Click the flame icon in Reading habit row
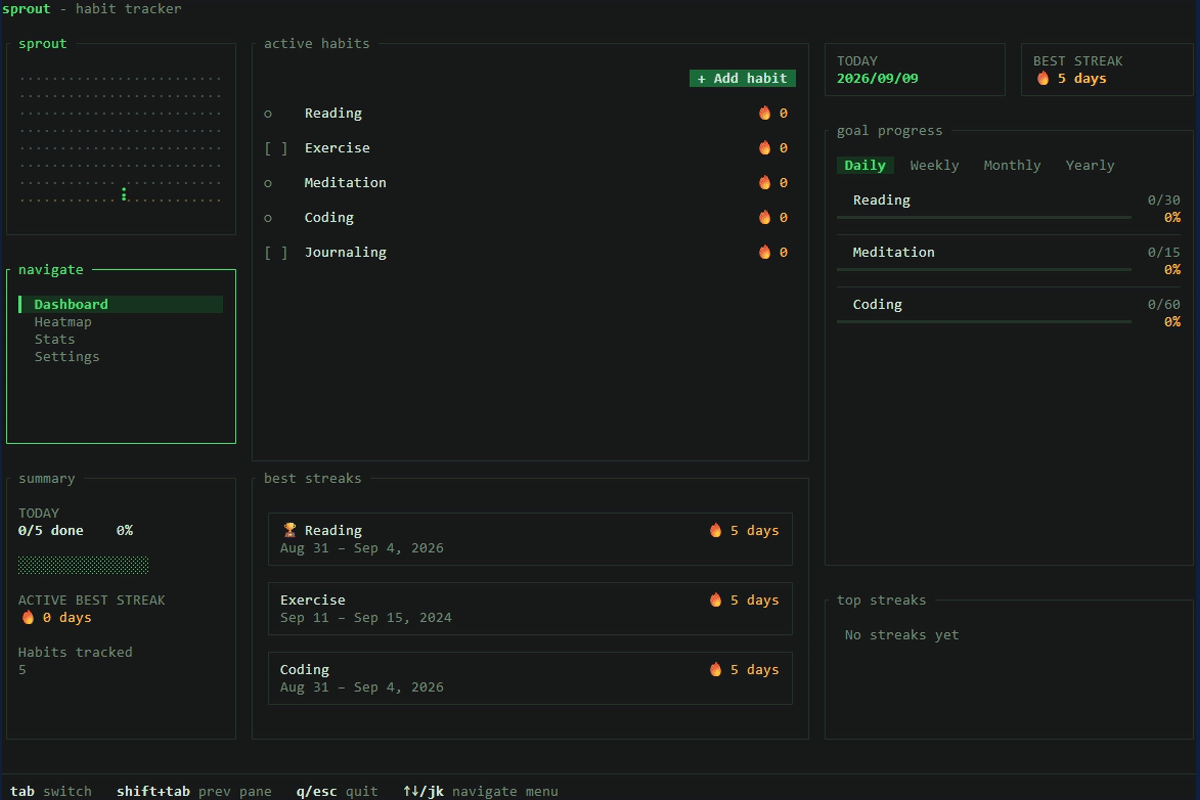The height and width of the screenshot is (800, 1200). pos(765,113)
